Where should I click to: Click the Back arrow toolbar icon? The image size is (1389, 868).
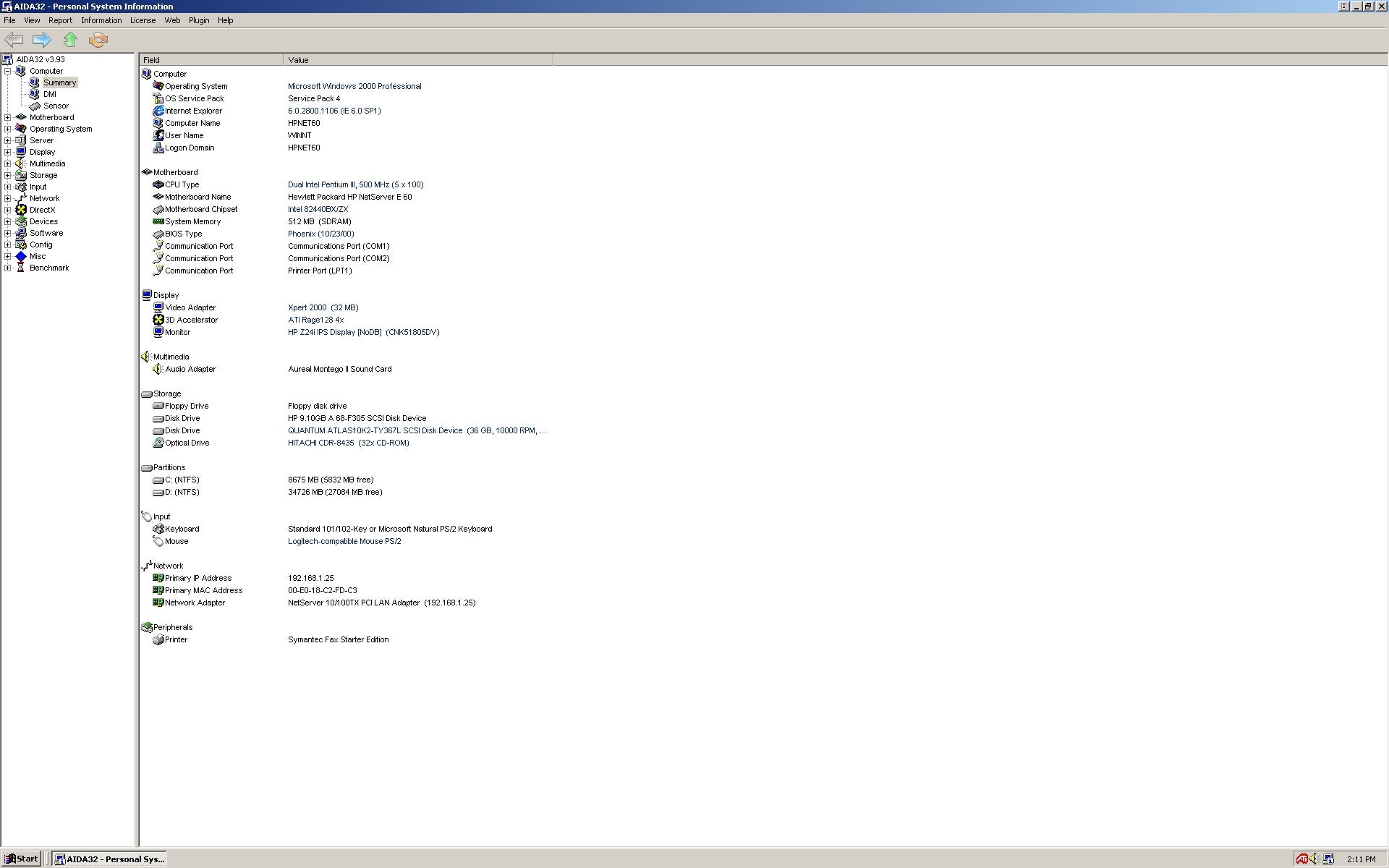pyautogui.click(x=14, y=40)
